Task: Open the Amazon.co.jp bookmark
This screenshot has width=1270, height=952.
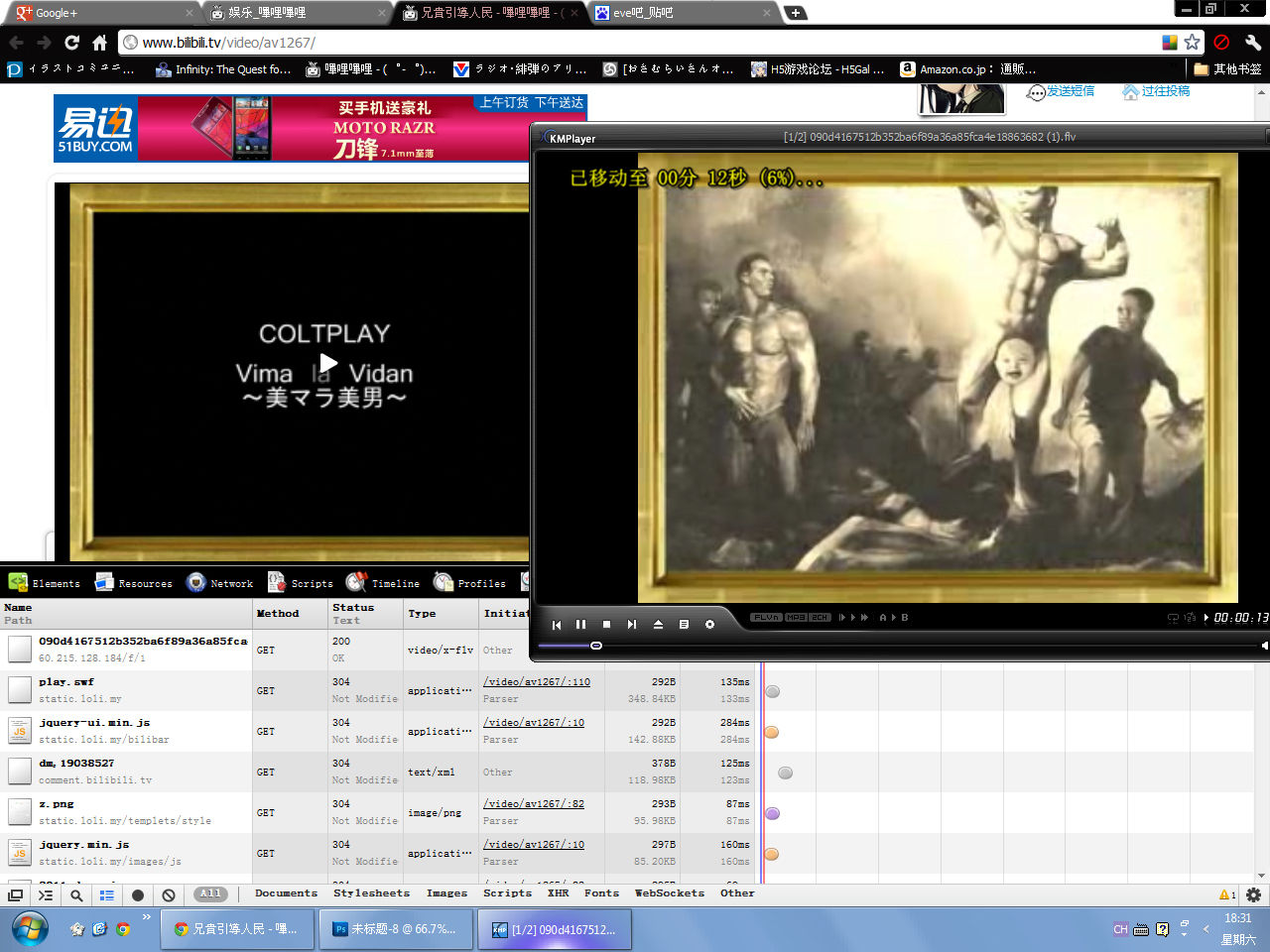Action: click(x=967, y=69)
